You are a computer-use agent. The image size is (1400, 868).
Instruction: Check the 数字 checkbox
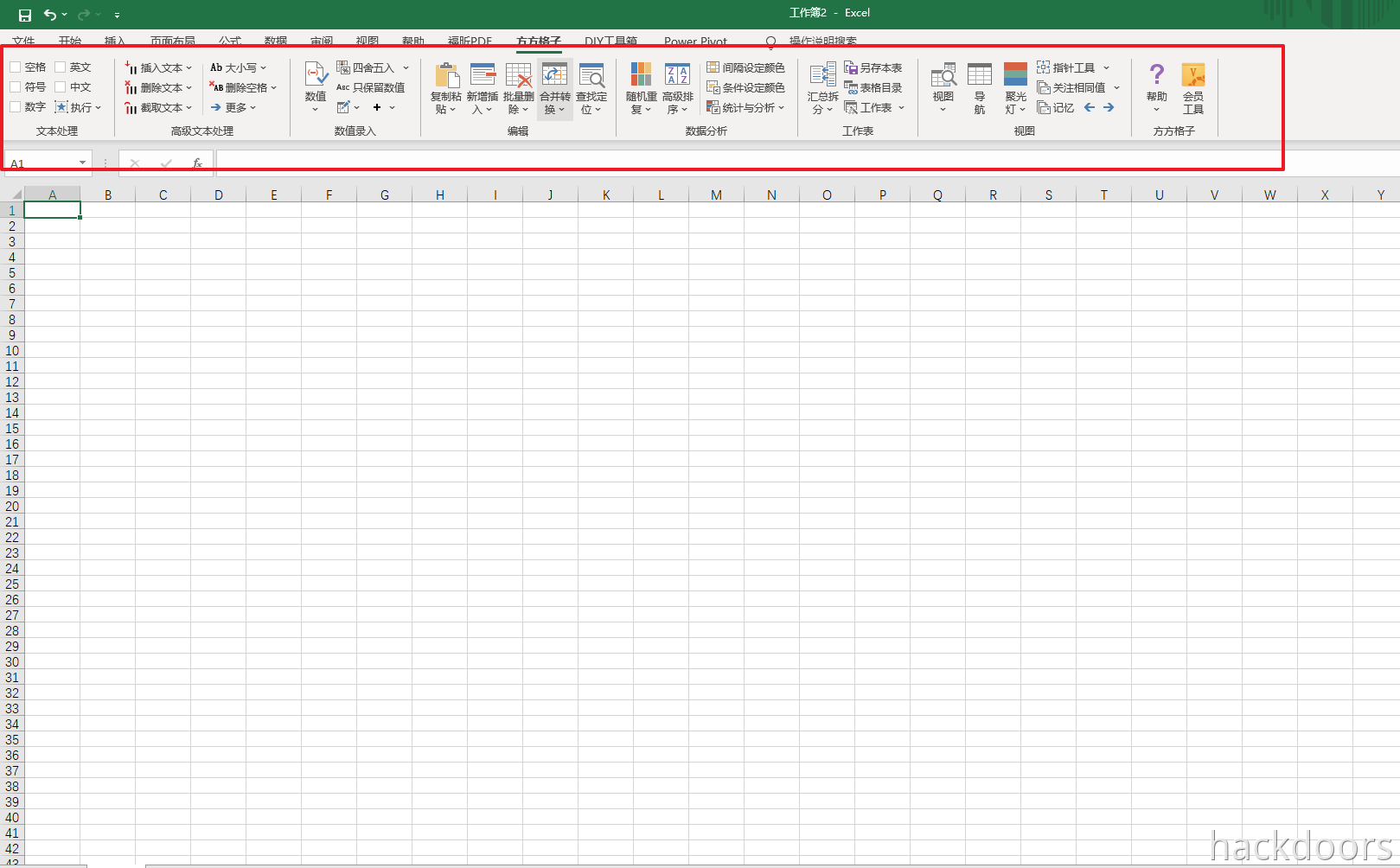(x=16, y=106)
